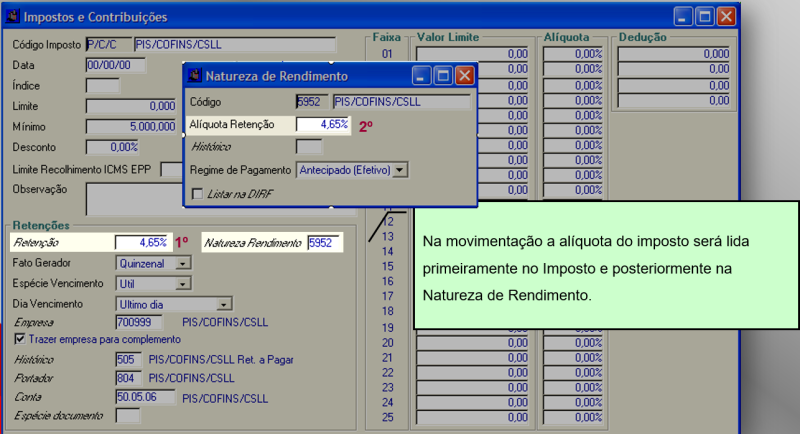Click the 'Retenções' group label
This screenshot has width=800, height=434.
click(x=41, y=225)
